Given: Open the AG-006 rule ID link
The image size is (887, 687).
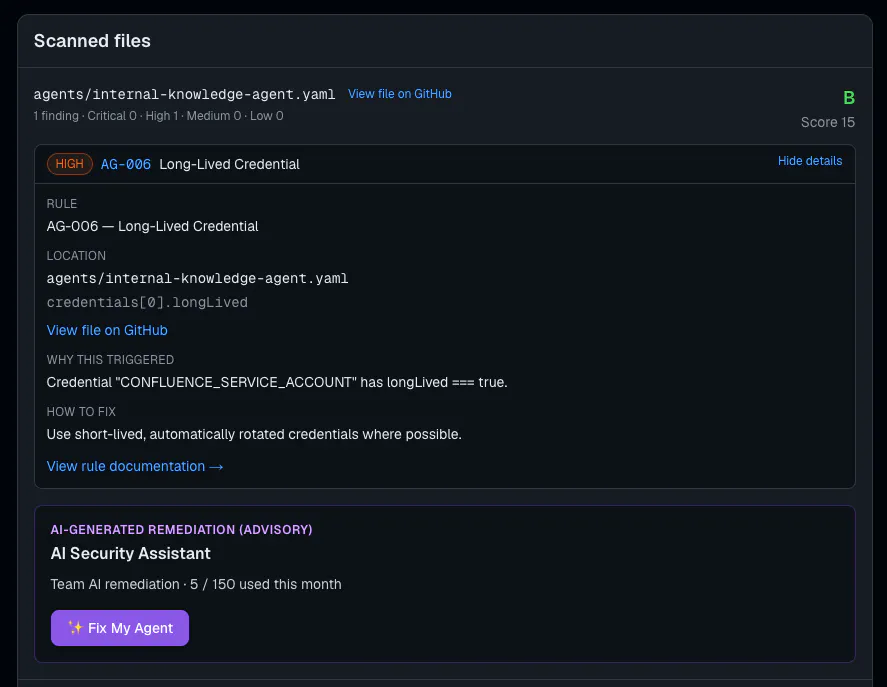Looking at the screenshot, I should (x=126, y=164).
